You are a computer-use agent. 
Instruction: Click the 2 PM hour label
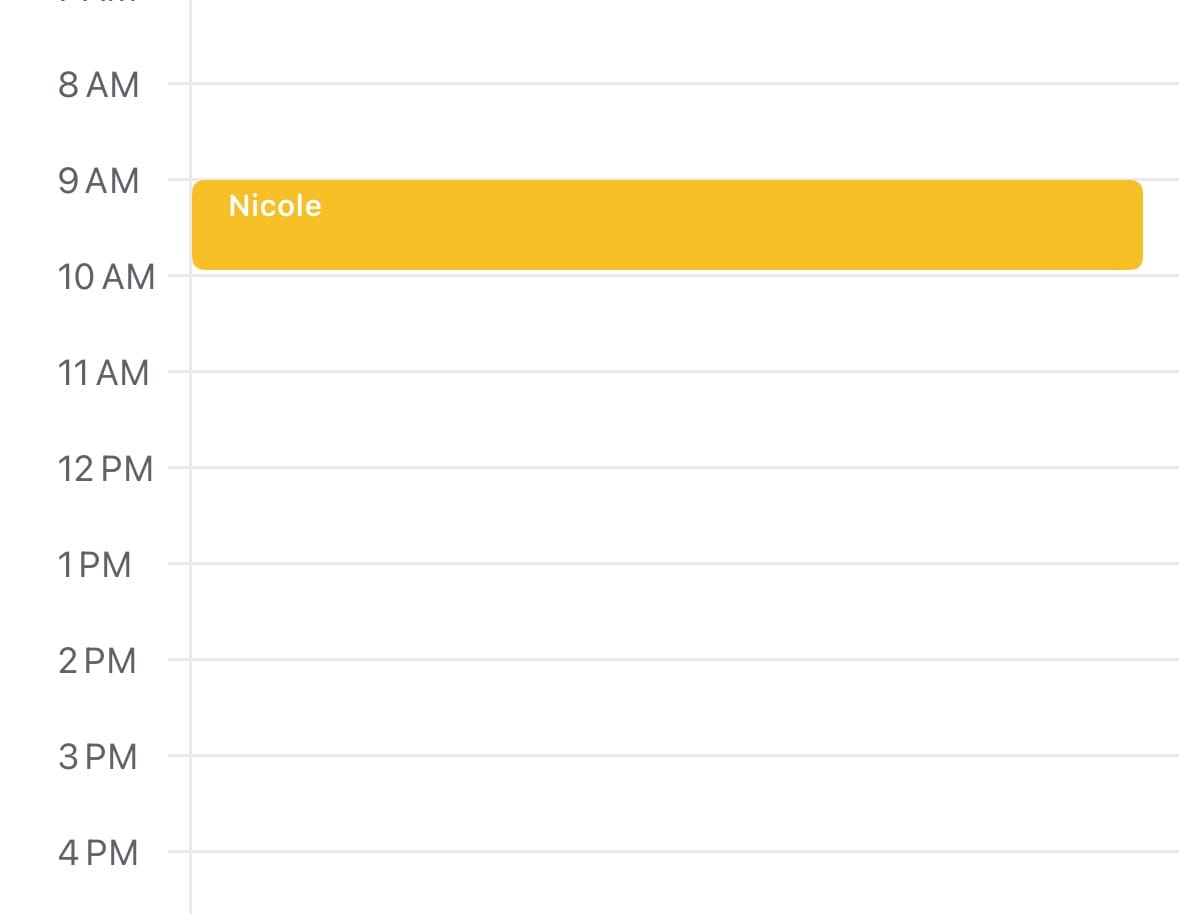pos(97,661)
